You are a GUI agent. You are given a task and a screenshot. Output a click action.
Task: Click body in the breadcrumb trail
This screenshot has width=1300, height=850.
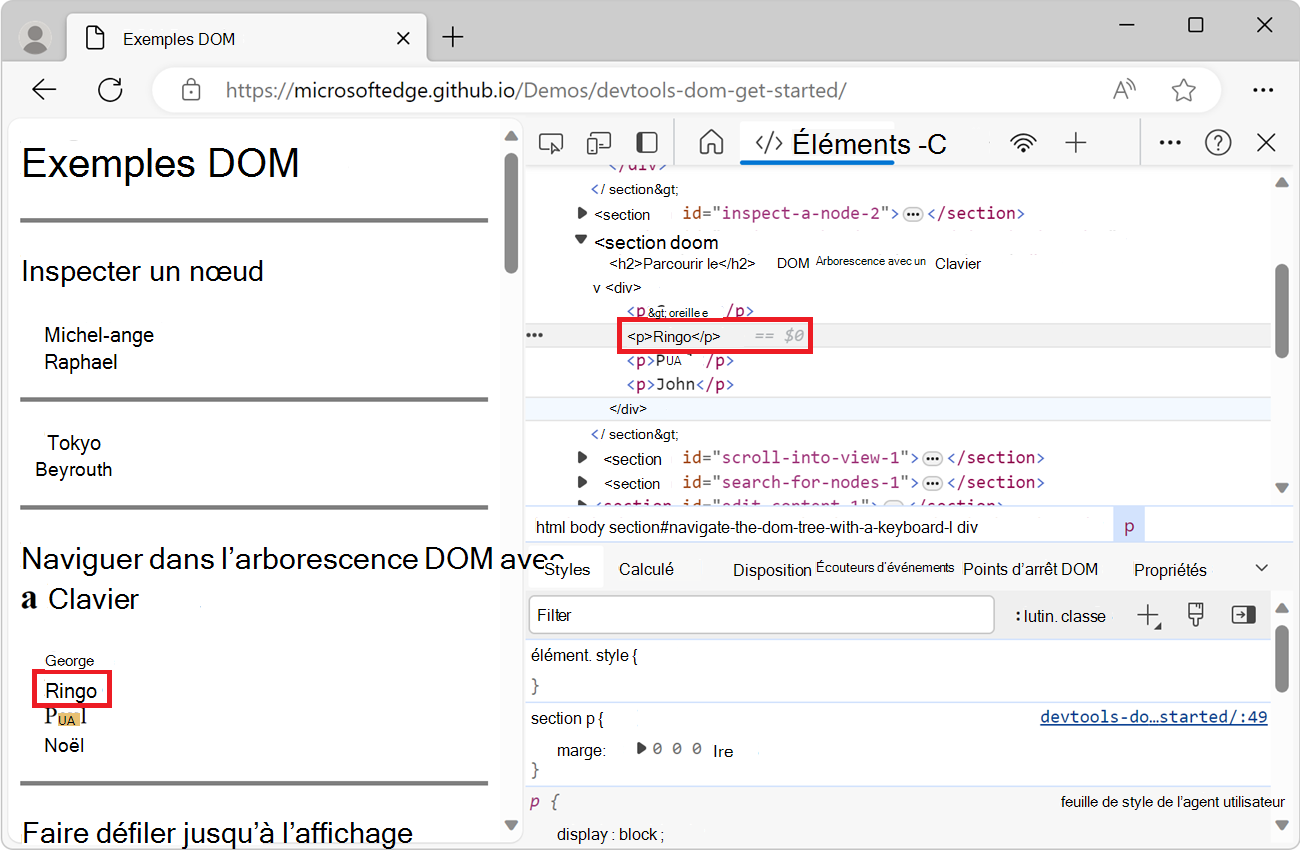click(x=587, y=527)
